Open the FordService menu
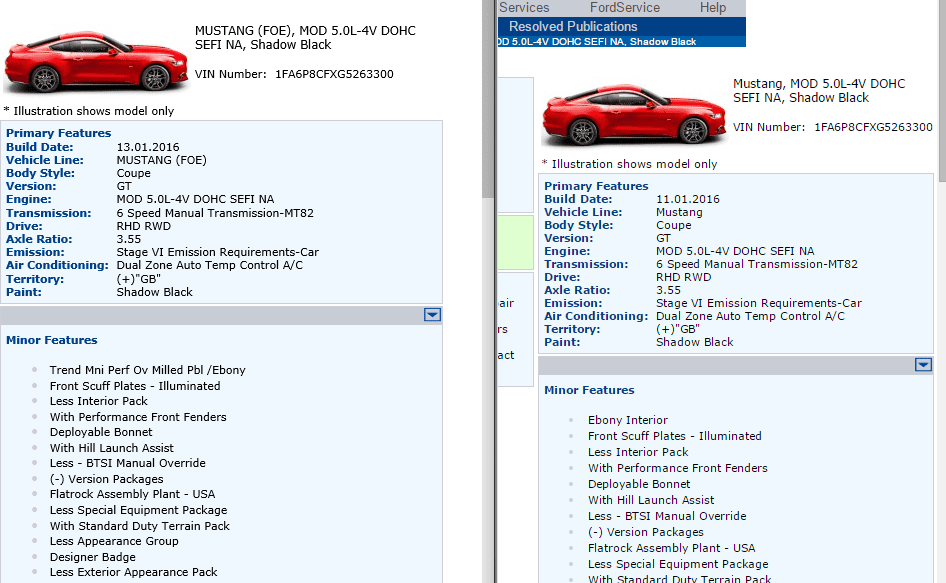 coord(624,8)
